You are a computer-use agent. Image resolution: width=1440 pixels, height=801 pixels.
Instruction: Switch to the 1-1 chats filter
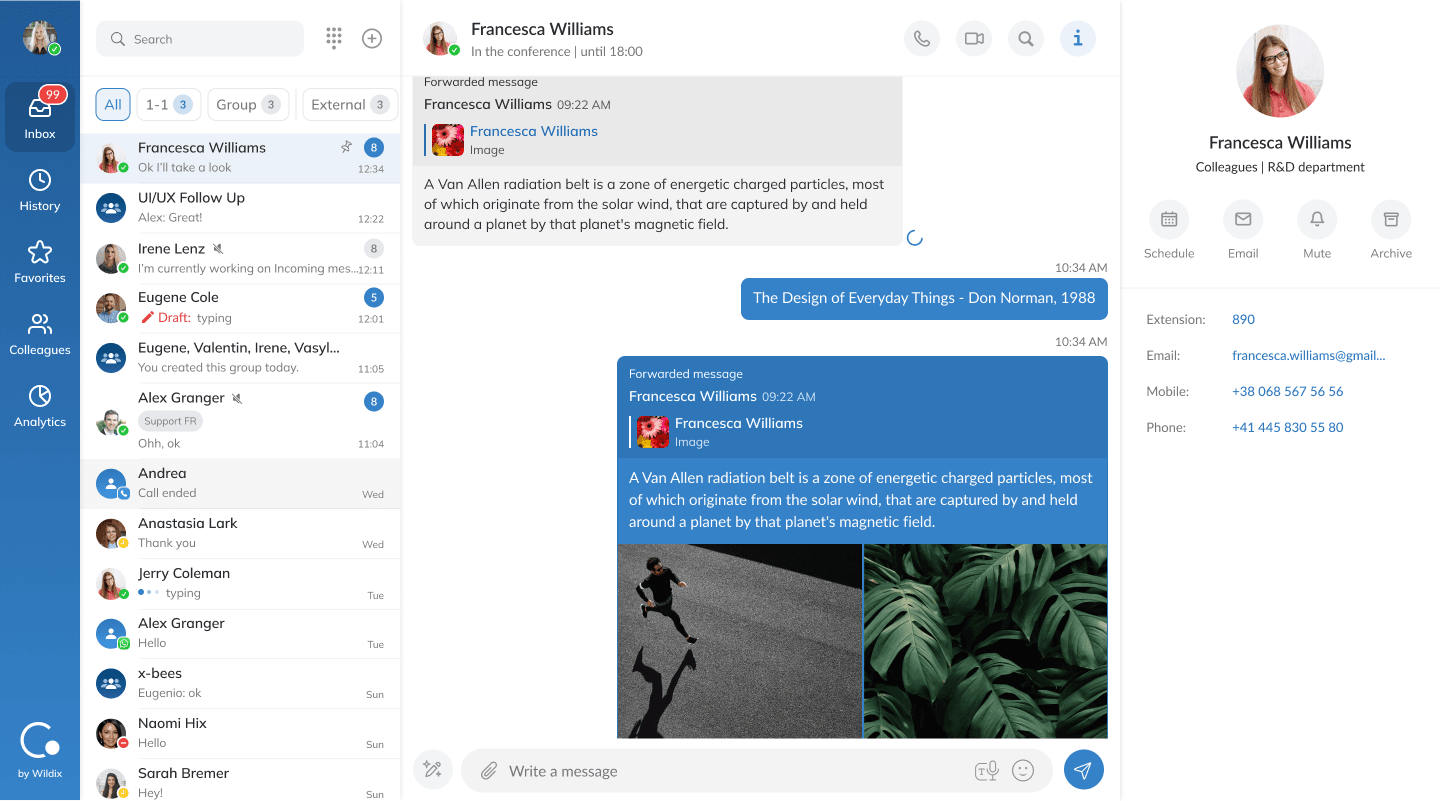[168, 105]
